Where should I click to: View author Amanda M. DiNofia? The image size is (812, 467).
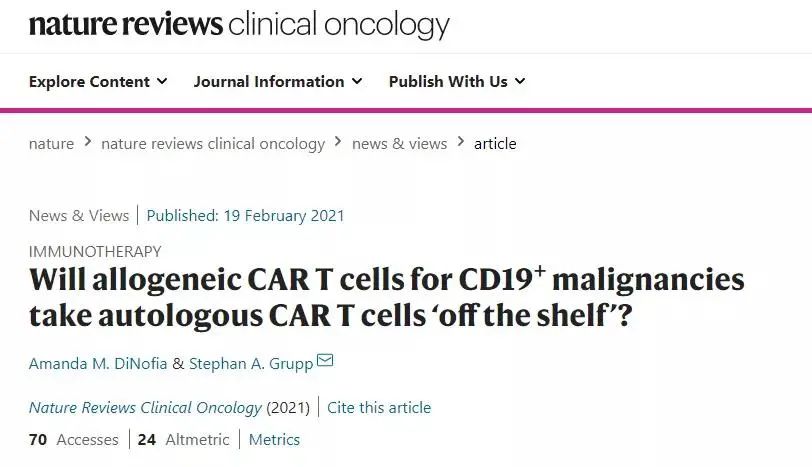pyautogui.click(x=98, y=363)
